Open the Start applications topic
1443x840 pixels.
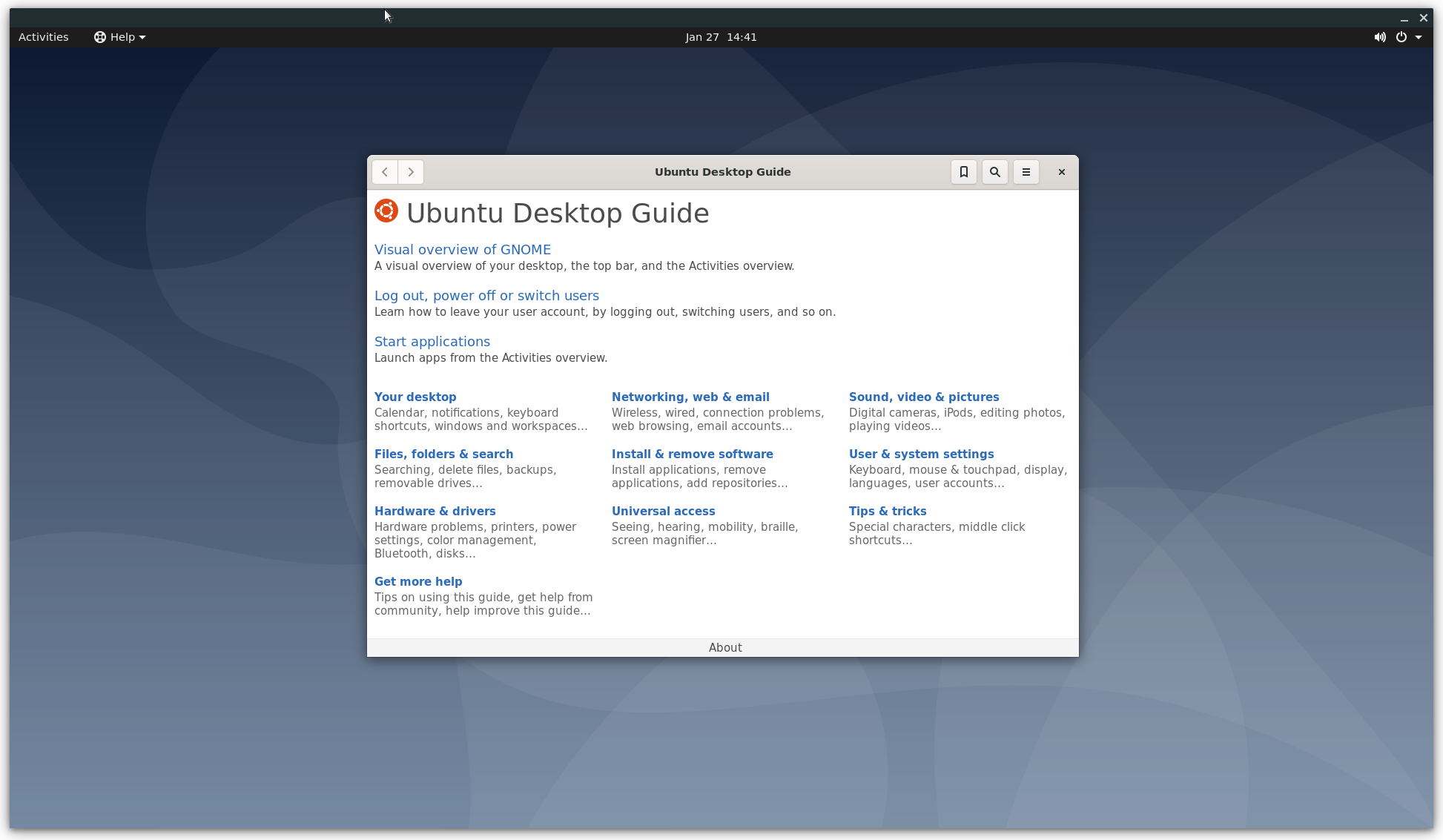432,341
